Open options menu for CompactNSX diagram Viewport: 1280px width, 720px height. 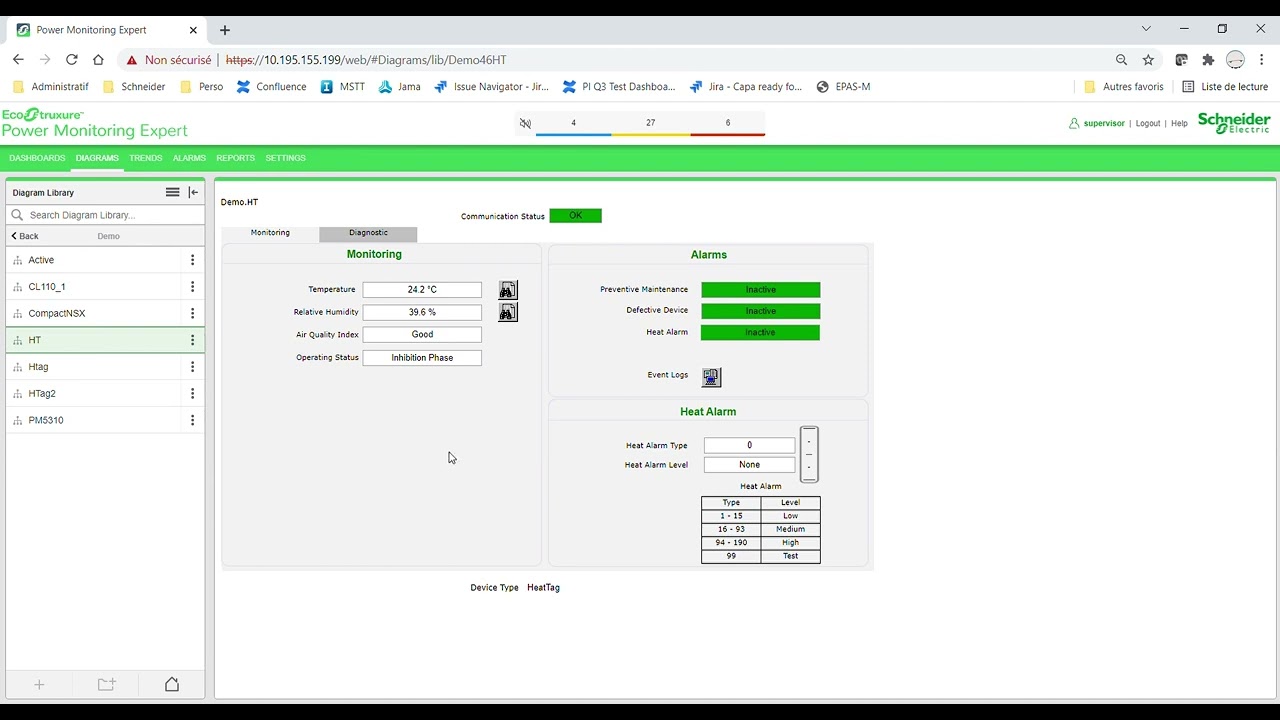193,313
